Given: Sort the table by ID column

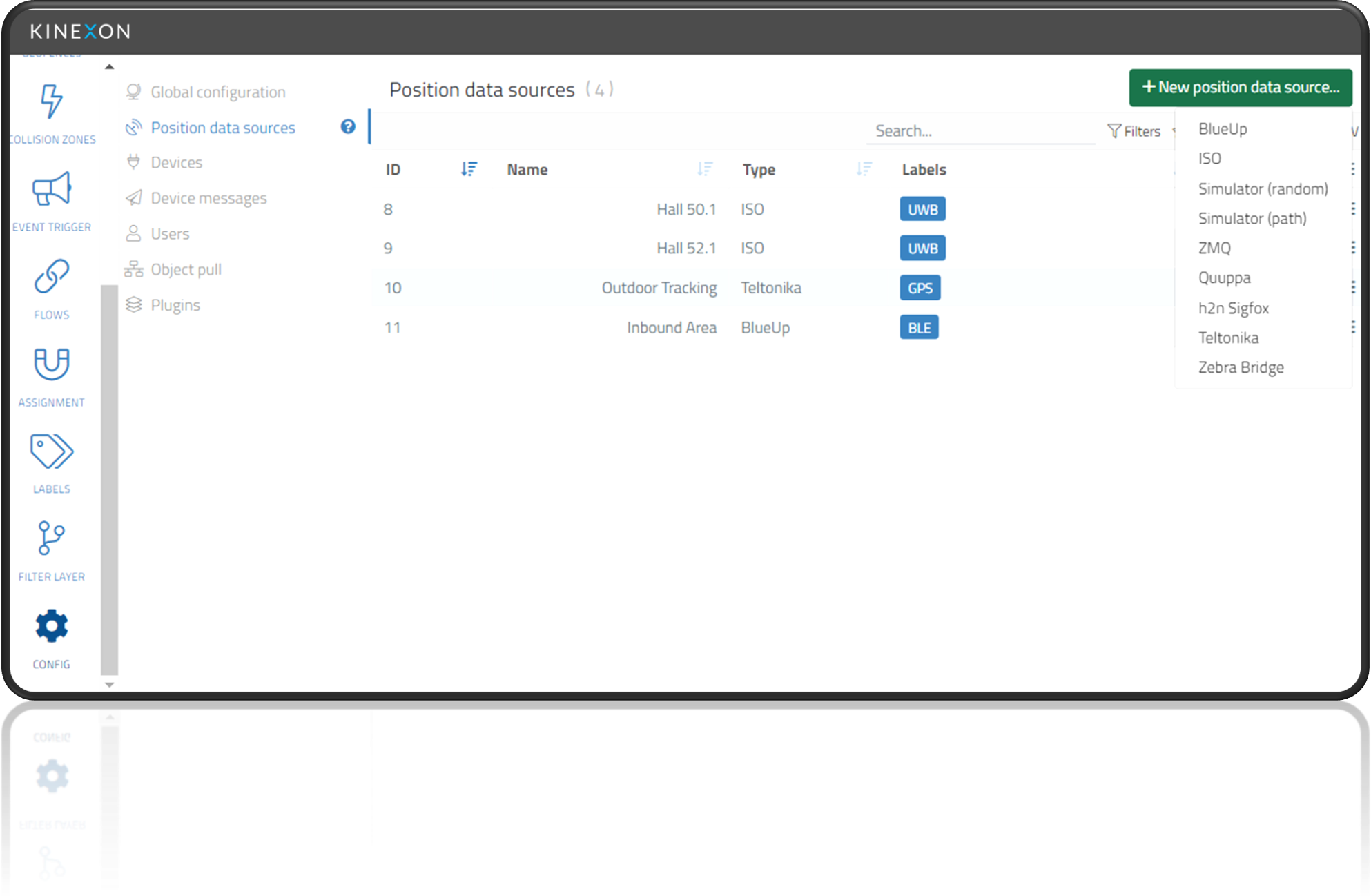Looking at the screenshot, I should [x=469, y=169].
